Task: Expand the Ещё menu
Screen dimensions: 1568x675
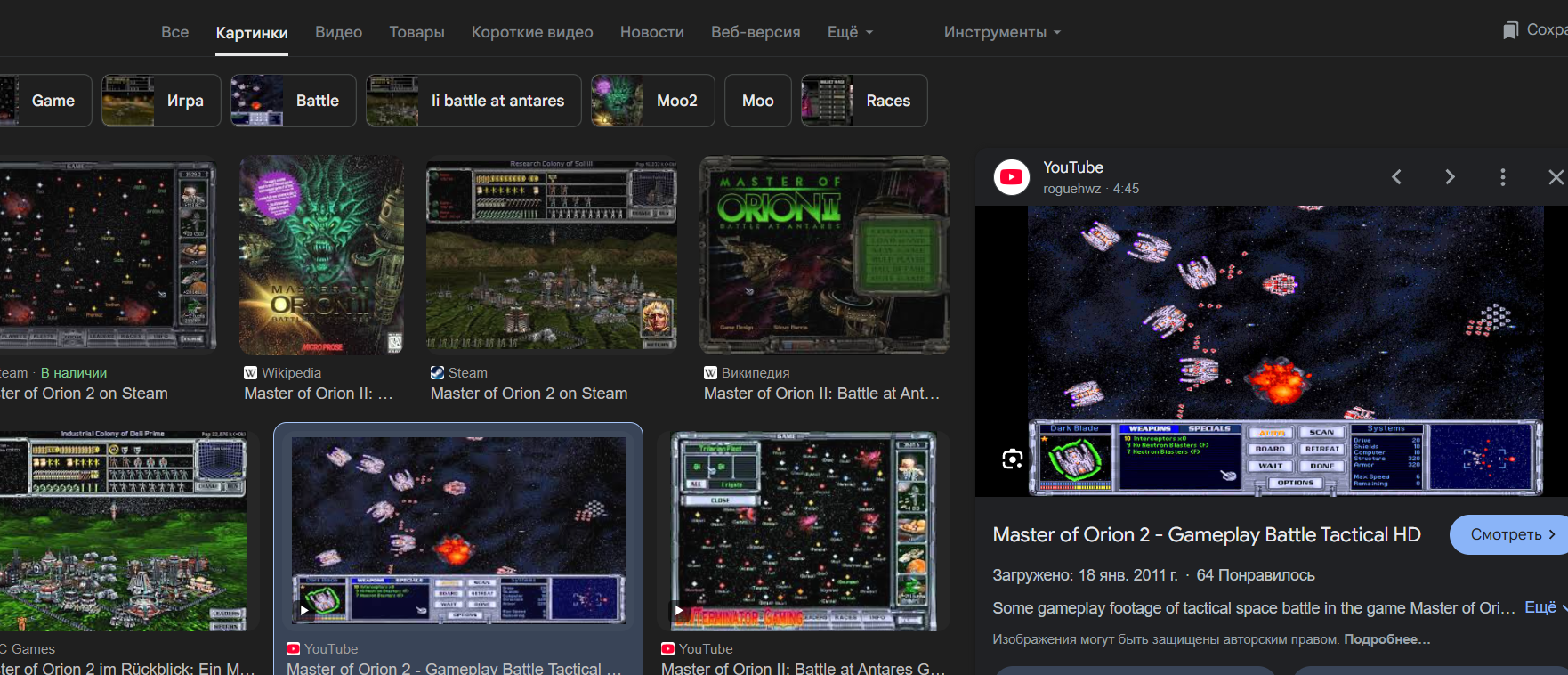Action: (851, 32)
